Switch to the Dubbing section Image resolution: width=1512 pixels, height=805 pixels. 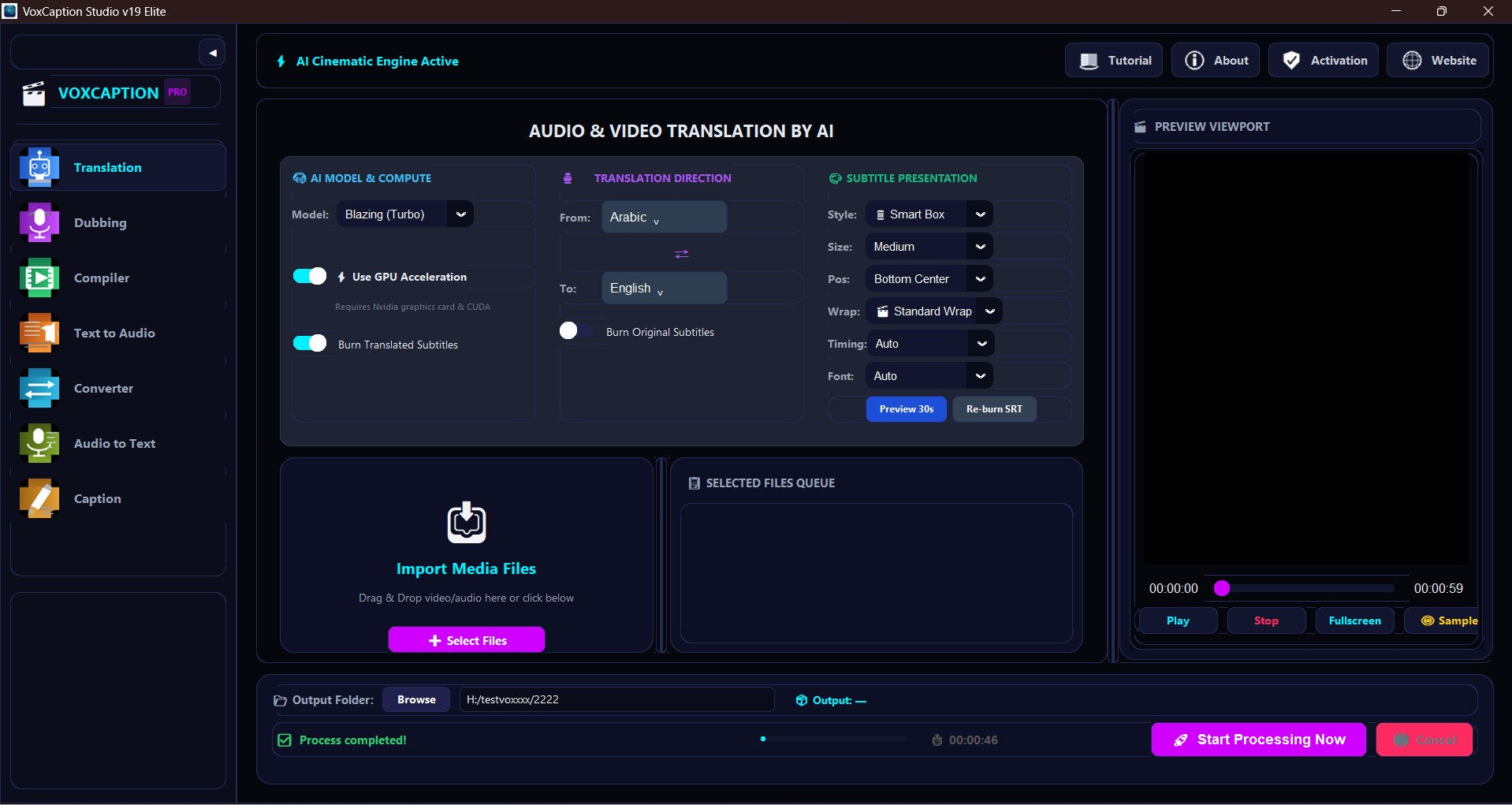118,222
